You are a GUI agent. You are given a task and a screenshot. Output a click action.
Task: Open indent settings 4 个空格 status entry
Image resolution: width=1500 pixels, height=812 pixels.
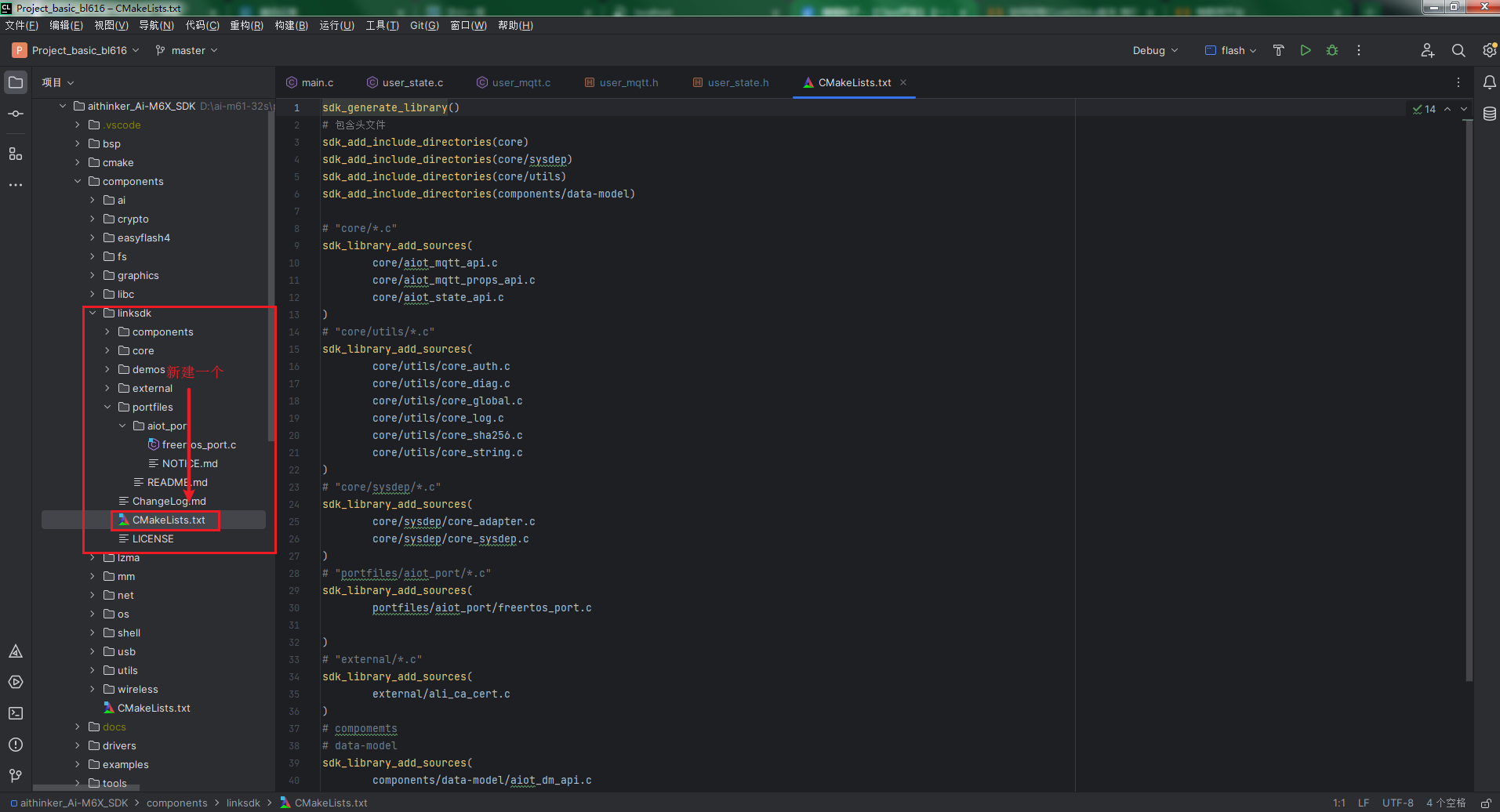[x=1446, y=803]
